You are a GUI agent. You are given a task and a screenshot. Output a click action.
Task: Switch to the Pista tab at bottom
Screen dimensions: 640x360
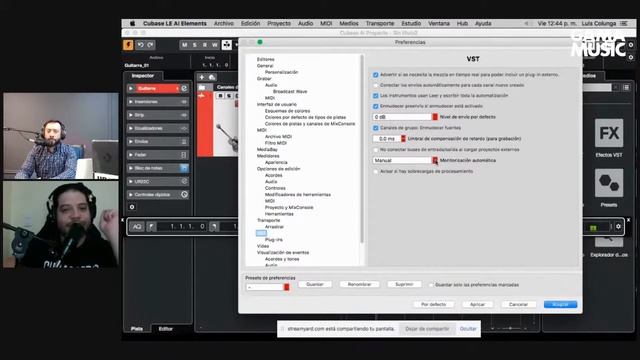(x=137, y=329)
